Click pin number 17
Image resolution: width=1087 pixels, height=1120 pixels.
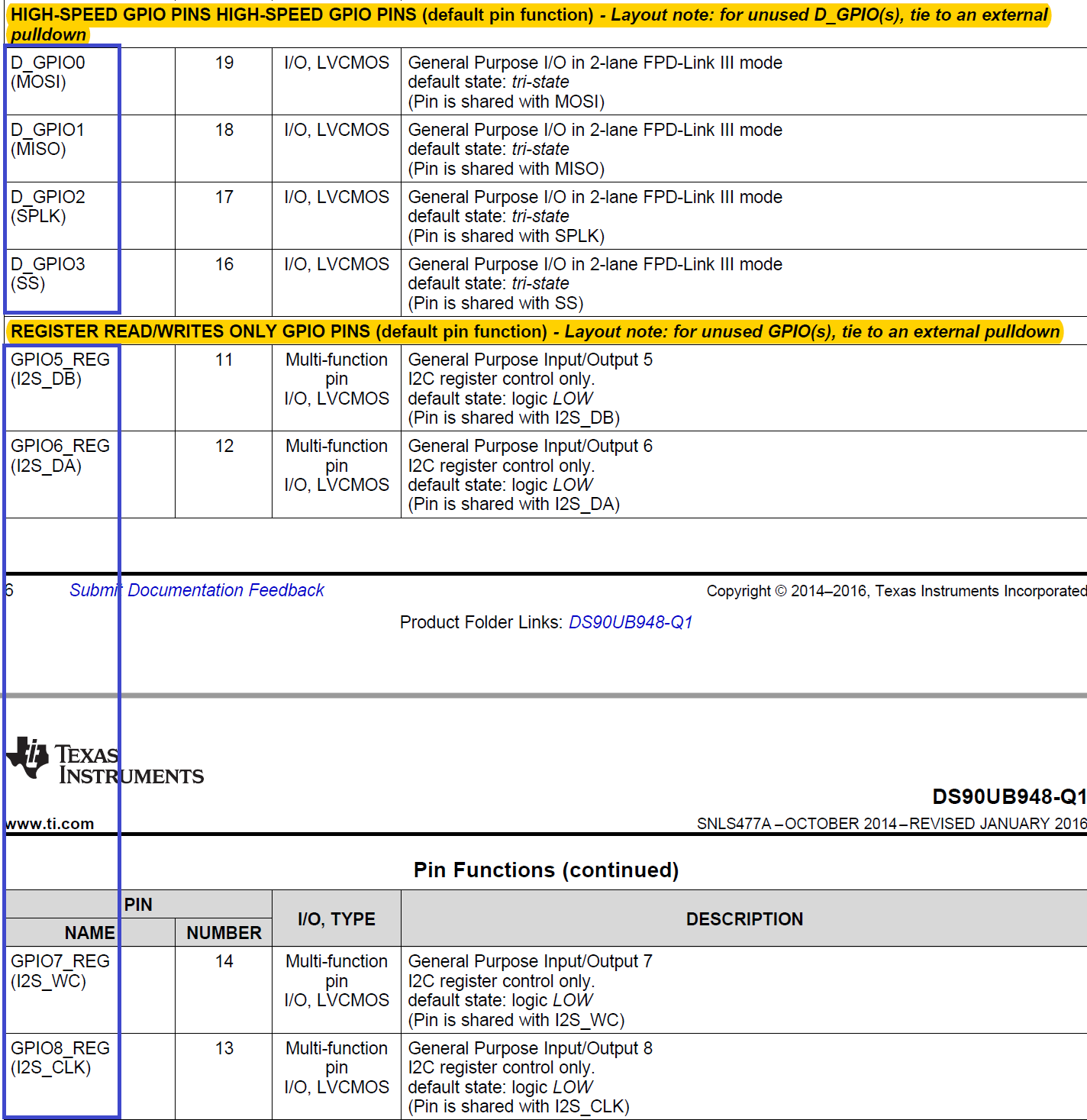[224, 197]
